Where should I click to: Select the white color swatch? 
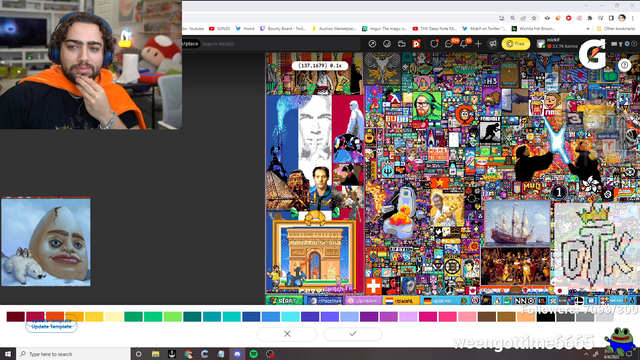click(624, 317)
